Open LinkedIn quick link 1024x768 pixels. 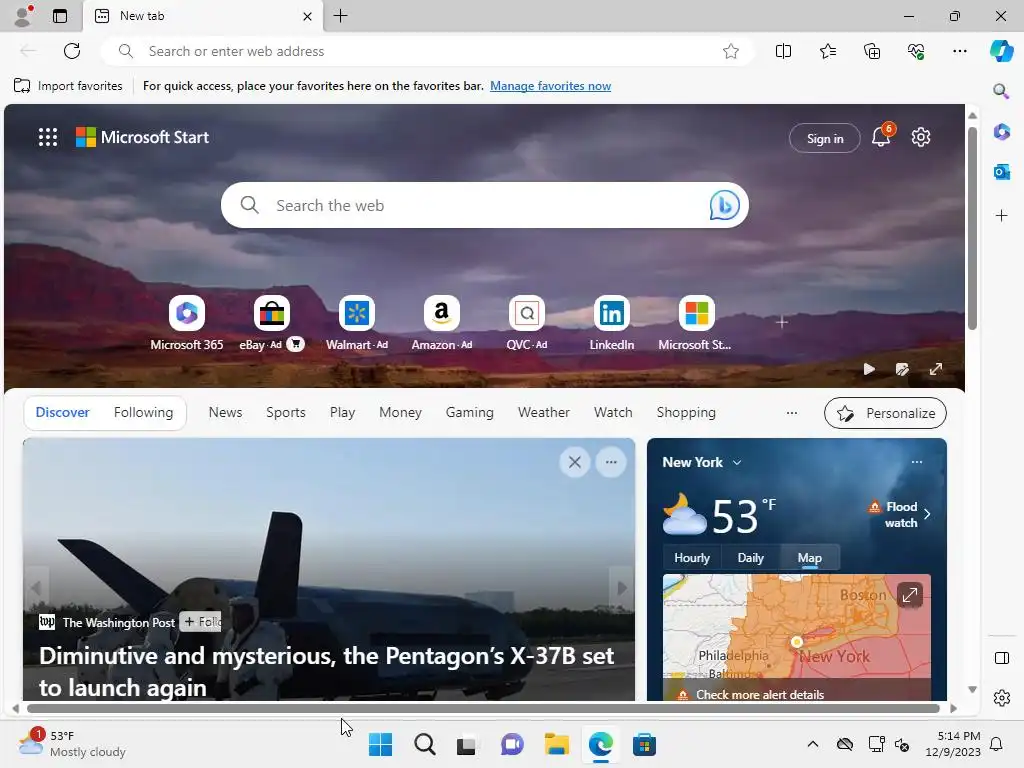[x=611, y=323]
